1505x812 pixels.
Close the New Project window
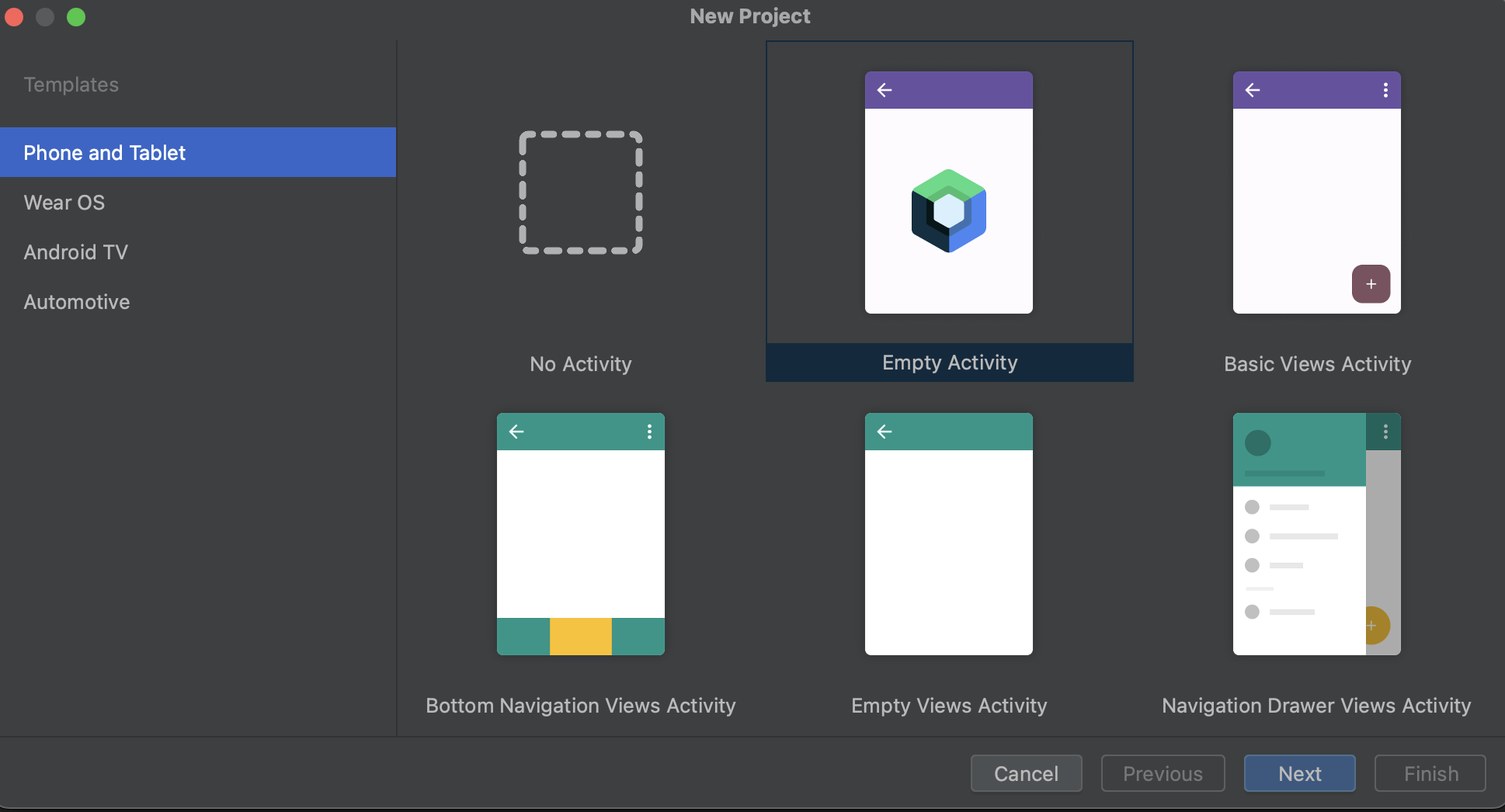click(14, 17)
